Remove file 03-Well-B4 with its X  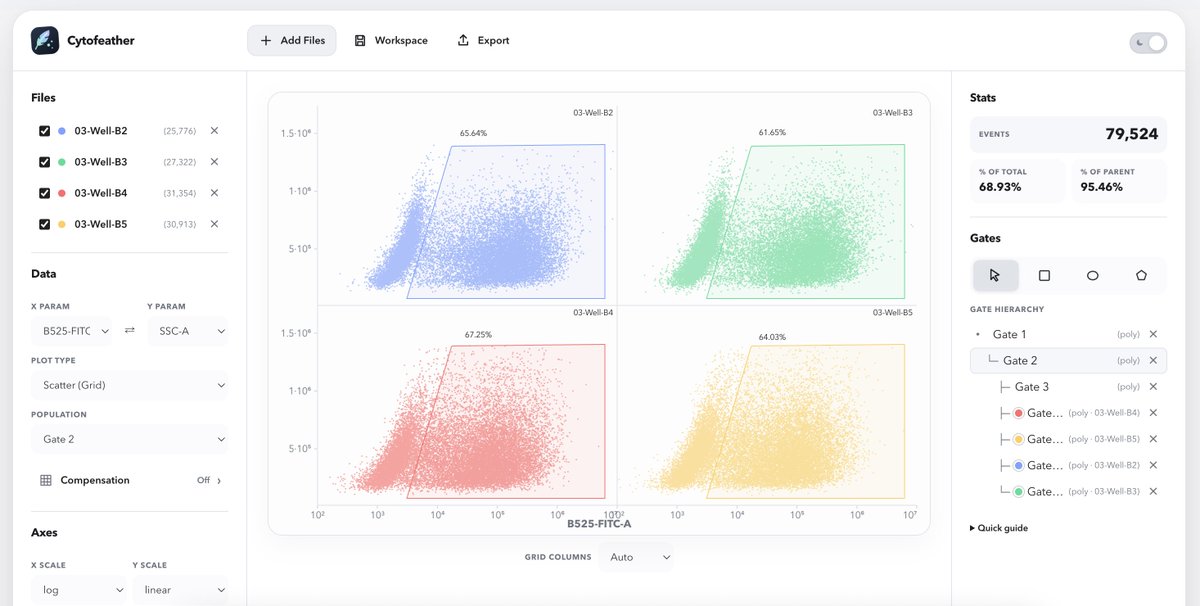click(x=214, y=193)
